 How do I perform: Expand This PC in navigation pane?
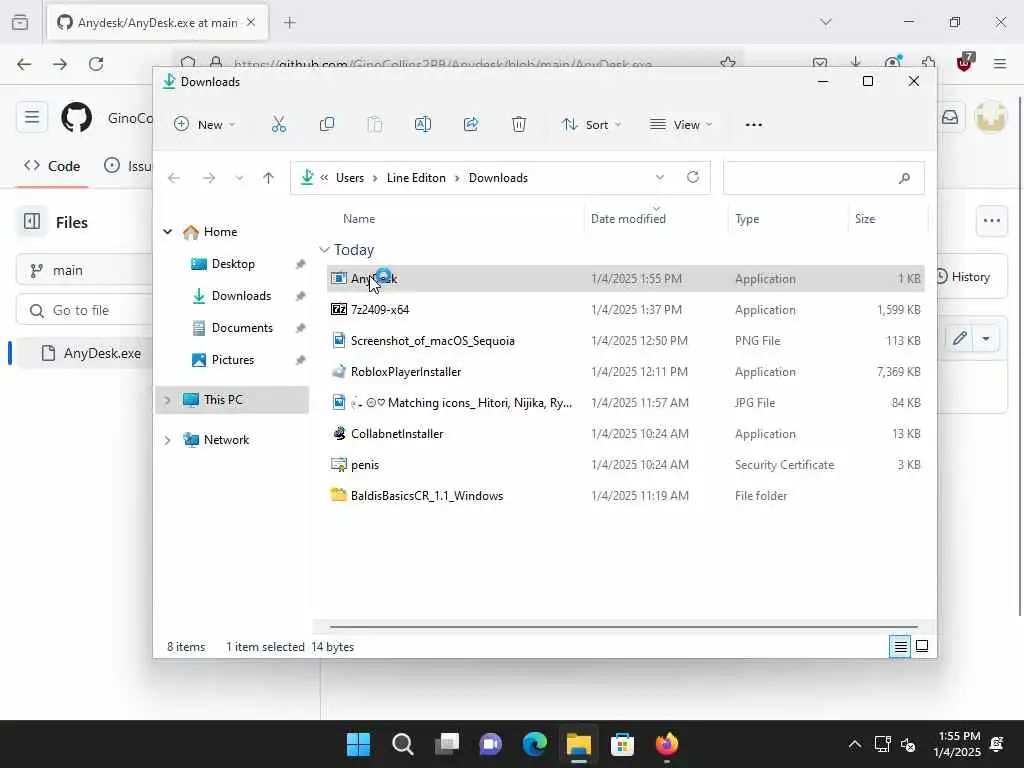point(167,400)
